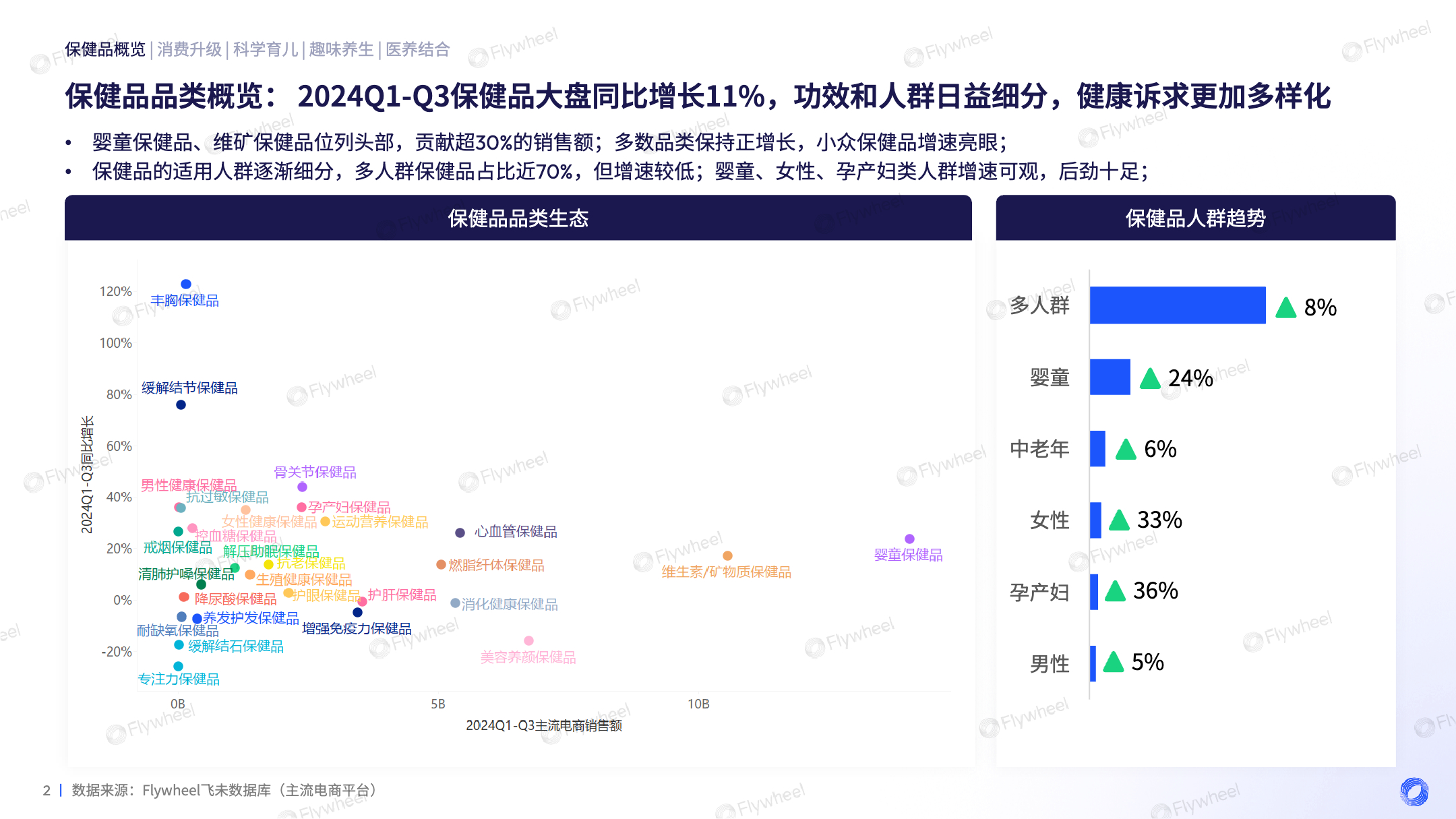
Task: Click the blue dot for 养发护发保健品
Action: point(197,618)
